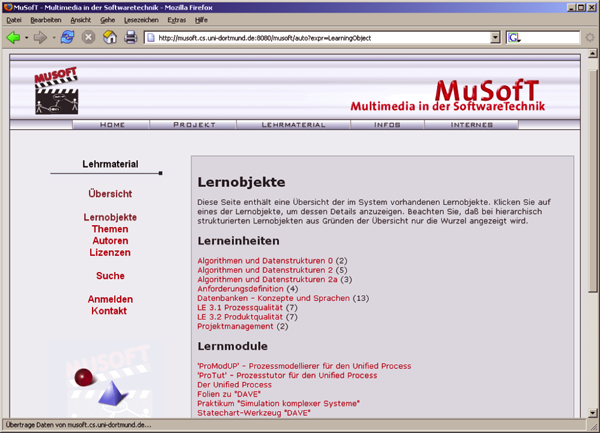The height and width of the screenshot is (433, 600).
Task: Open Algorithmen und Datenstrukturen 2 link
Action: 265,270
